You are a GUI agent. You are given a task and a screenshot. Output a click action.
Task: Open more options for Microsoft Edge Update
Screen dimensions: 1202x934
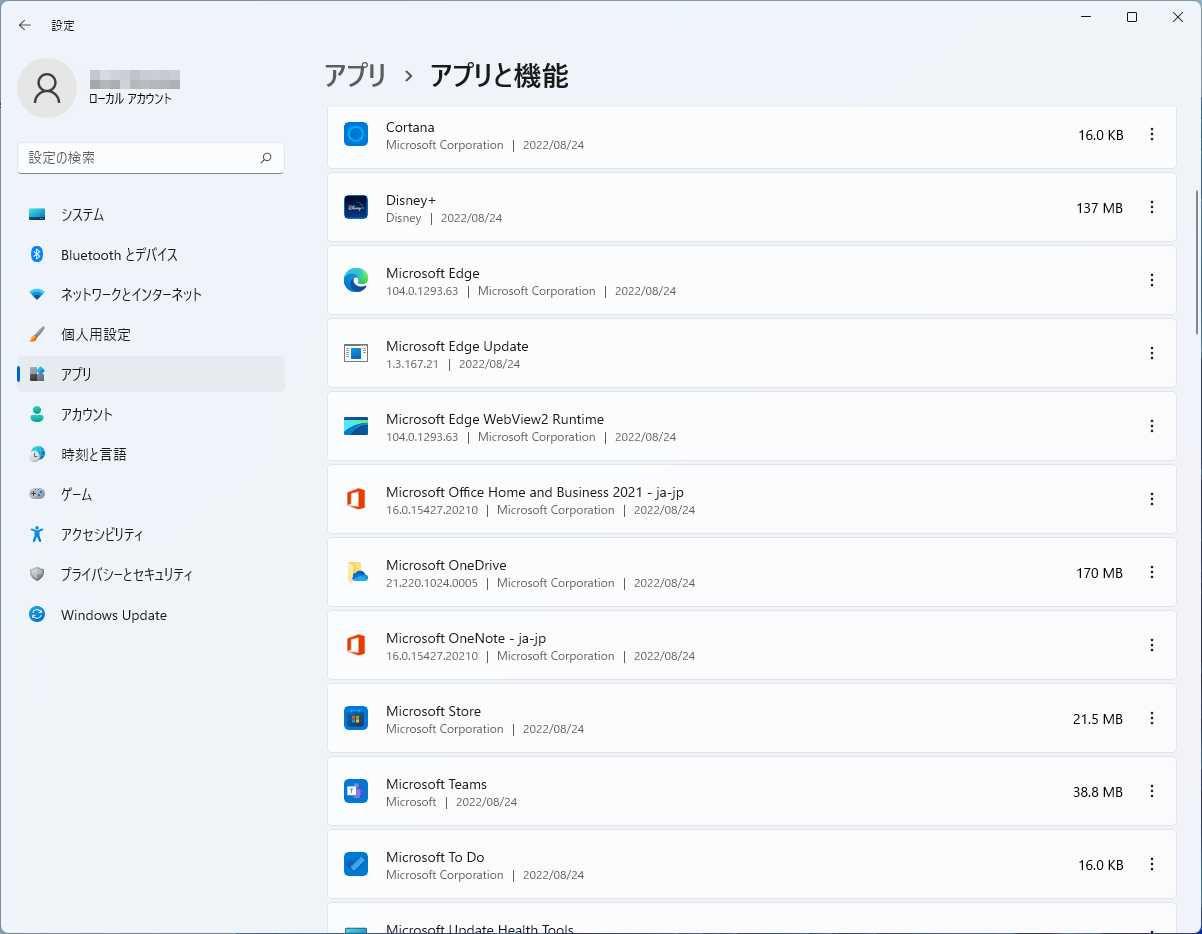(x=1152, y=353)
